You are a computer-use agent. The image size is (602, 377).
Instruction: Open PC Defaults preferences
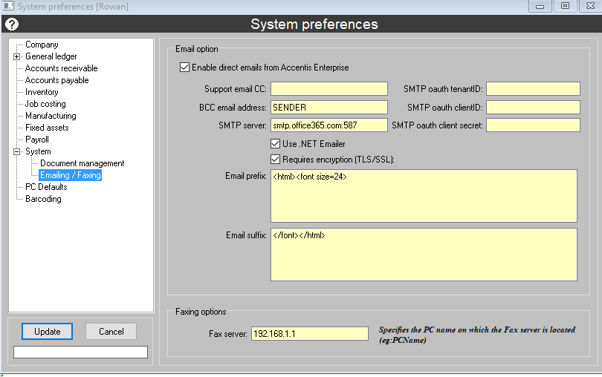click(46, 187)
